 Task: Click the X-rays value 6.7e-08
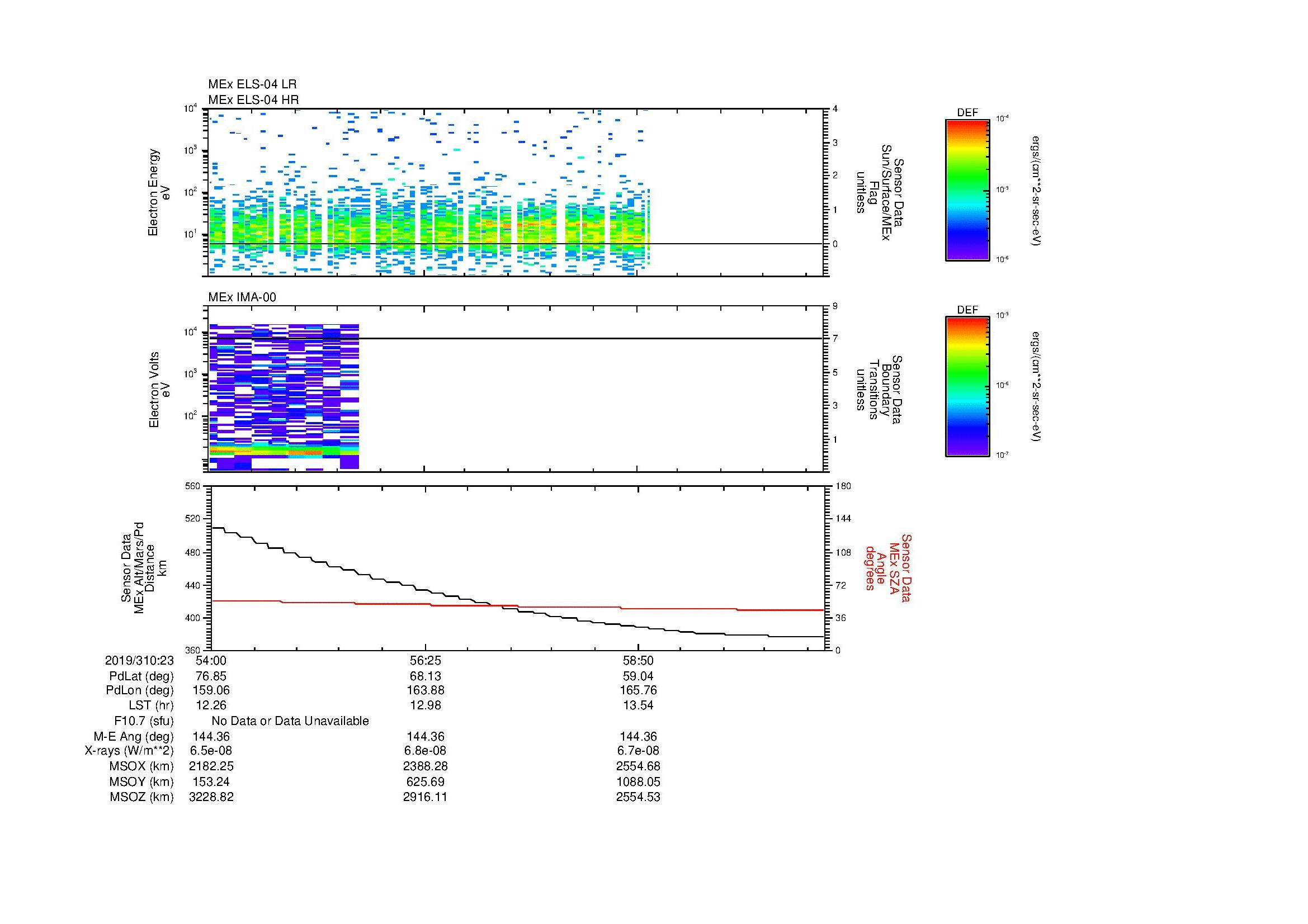click(638, 751)
